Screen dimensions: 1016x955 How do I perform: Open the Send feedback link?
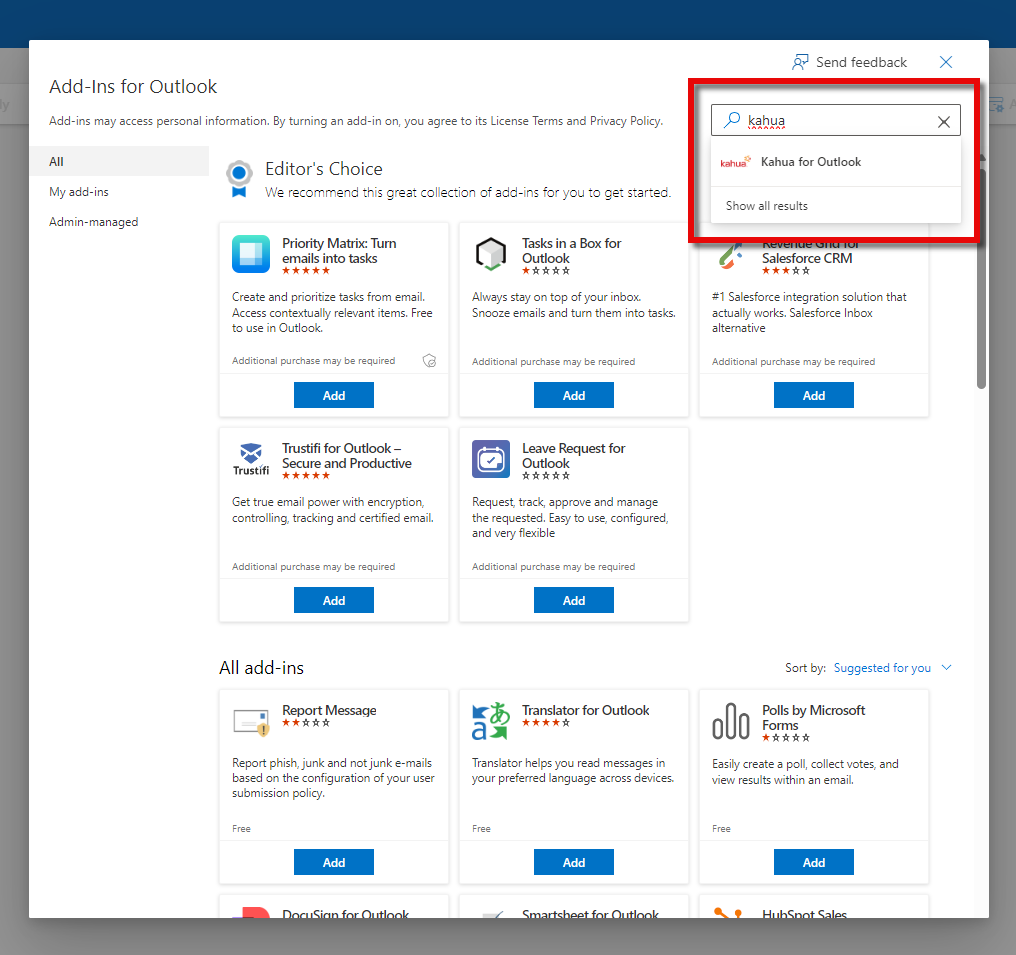coord(850,62)
